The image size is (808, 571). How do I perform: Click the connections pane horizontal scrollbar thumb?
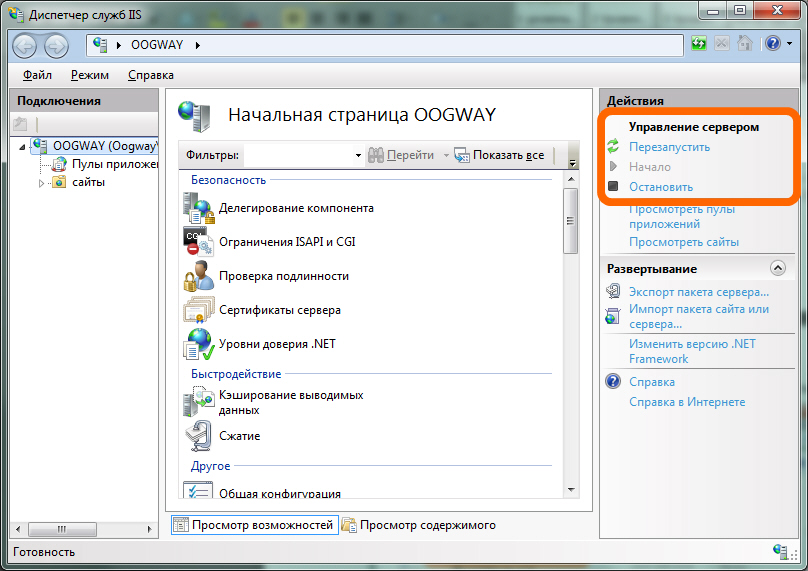(62, 529)
